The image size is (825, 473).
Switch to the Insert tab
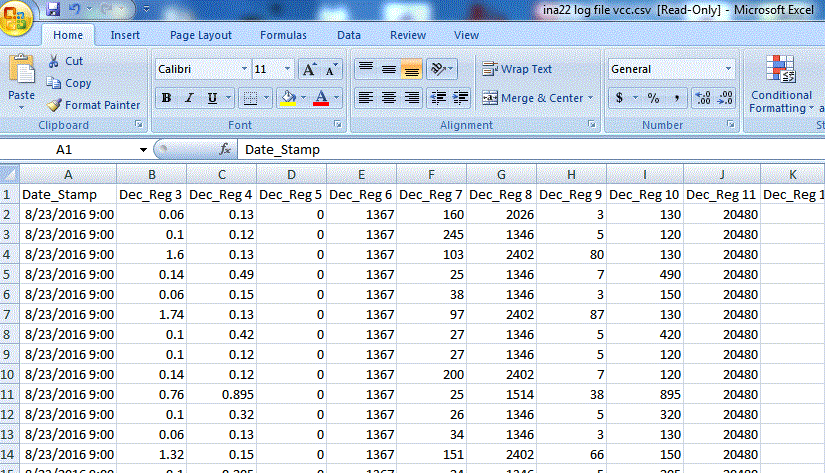[x=125, y=35]
